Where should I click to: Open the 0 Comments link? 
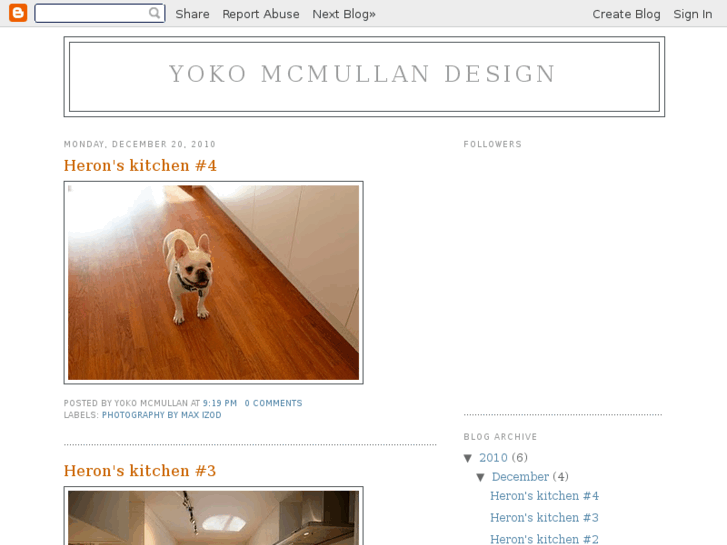click(273, 403)
